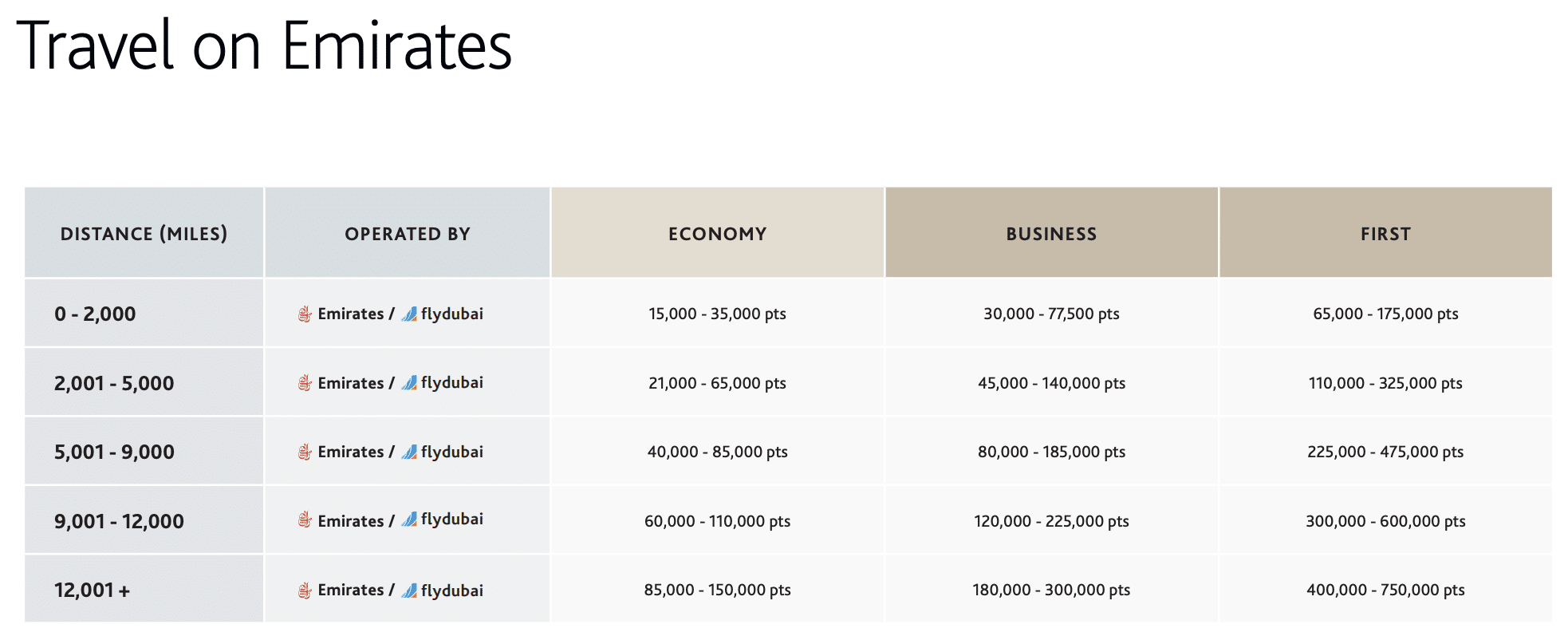Screen dimensions: 1568x640
Task: Click flydubai logo icon in 0 - 2,000 row
Action: pyautogui.click(x=409, y=314)
